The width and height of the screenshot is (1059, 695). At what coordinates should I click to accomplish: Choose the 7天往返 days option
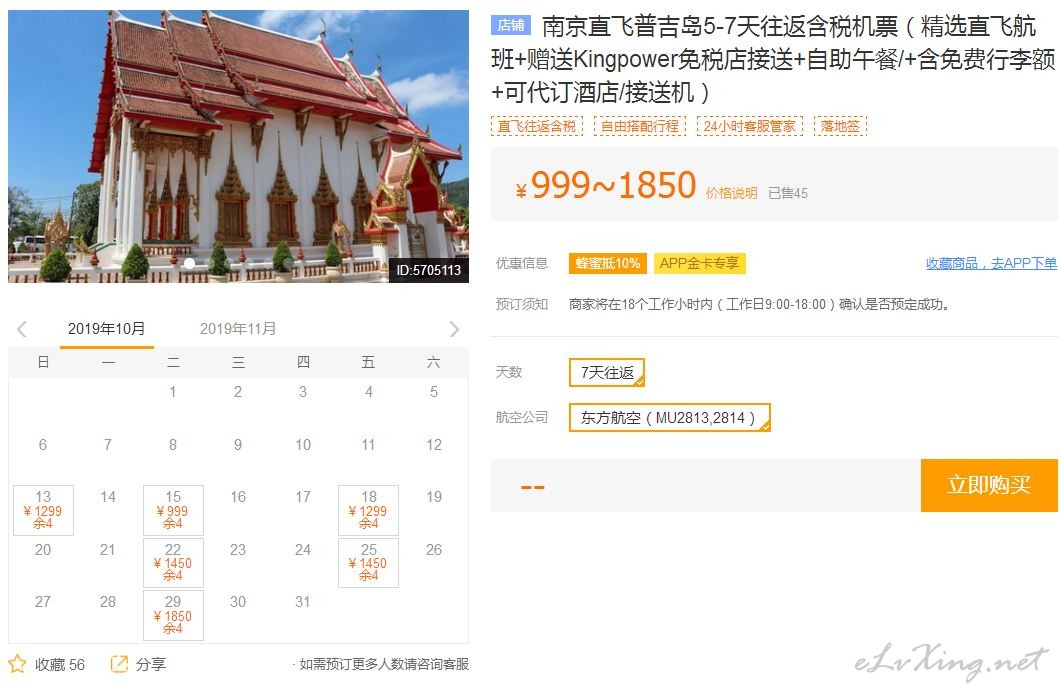606,372
